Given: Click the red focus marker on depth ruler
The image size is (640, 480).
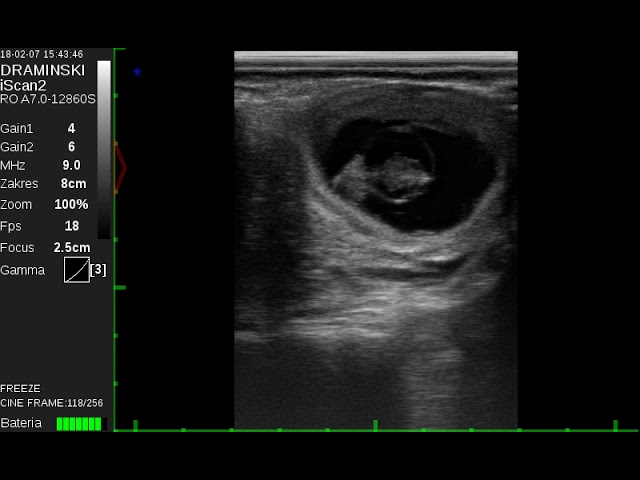Looking at the screenshot, I should pos(121,167).
